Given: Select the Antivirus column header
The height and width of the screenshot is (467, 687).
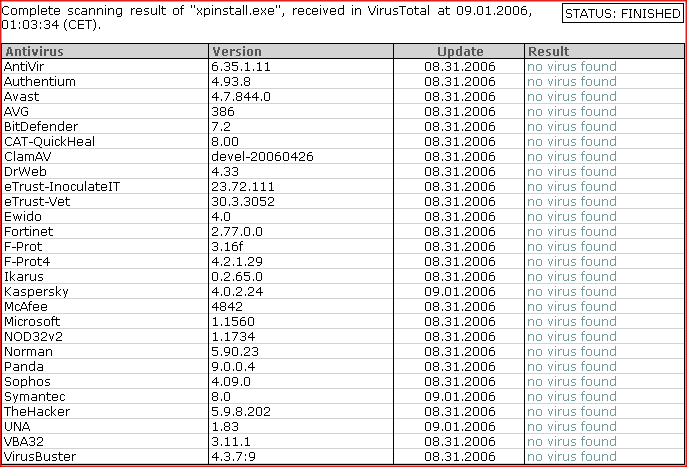Looking at the screenshot, I should tap(105, 51).
